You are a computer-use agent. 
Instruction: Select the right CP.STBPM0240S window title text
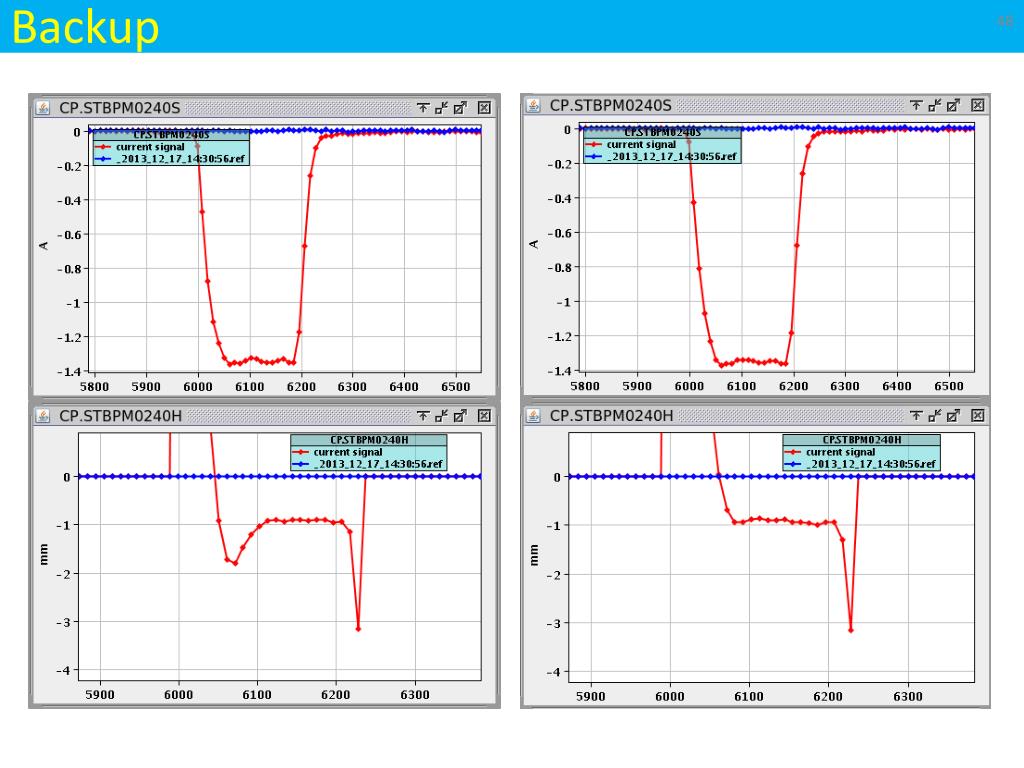click(x=611, y=105)
